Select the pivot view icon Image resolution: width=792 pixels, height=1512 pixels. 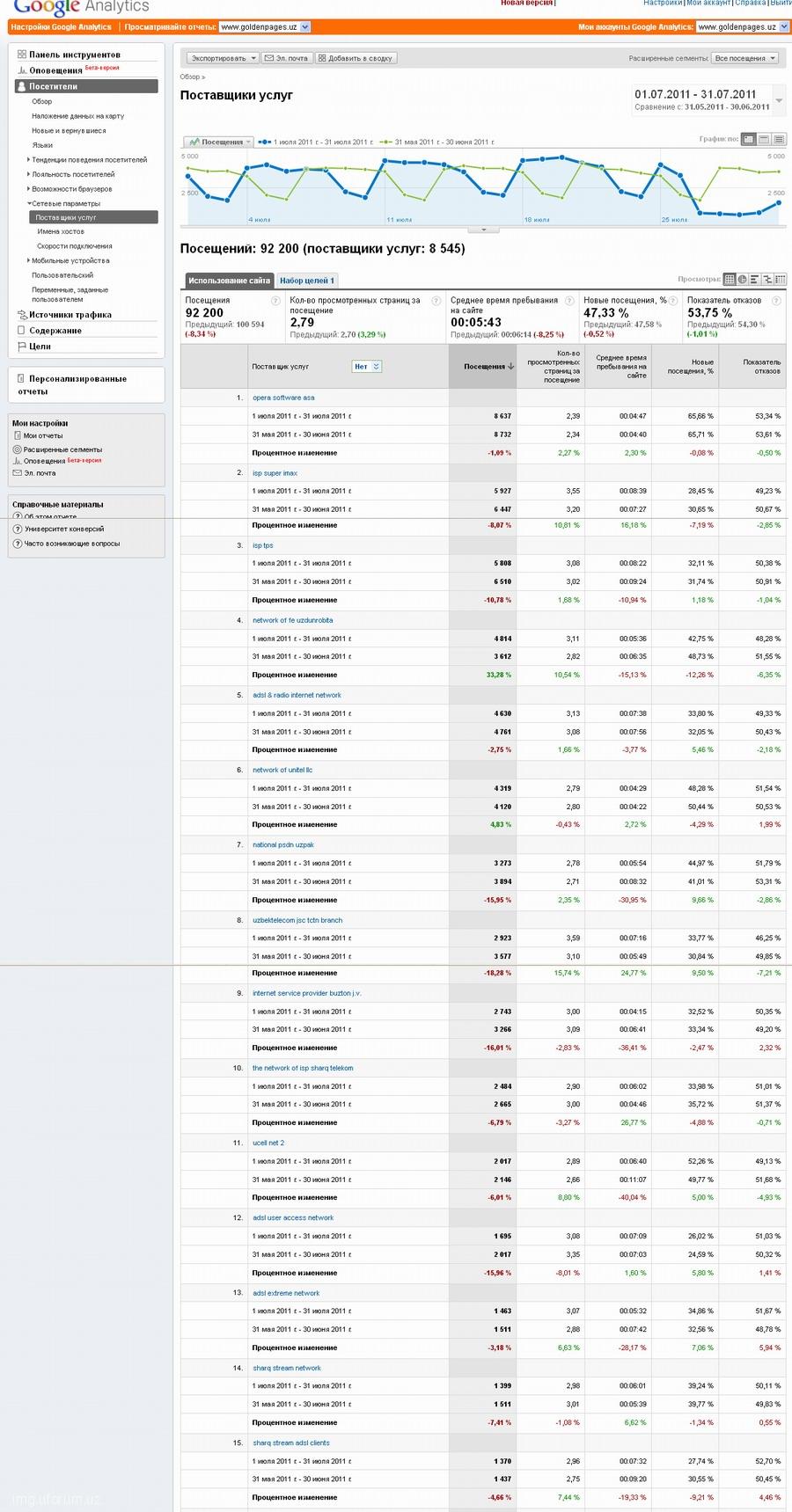pyautogui.click(x=780, y=280)
